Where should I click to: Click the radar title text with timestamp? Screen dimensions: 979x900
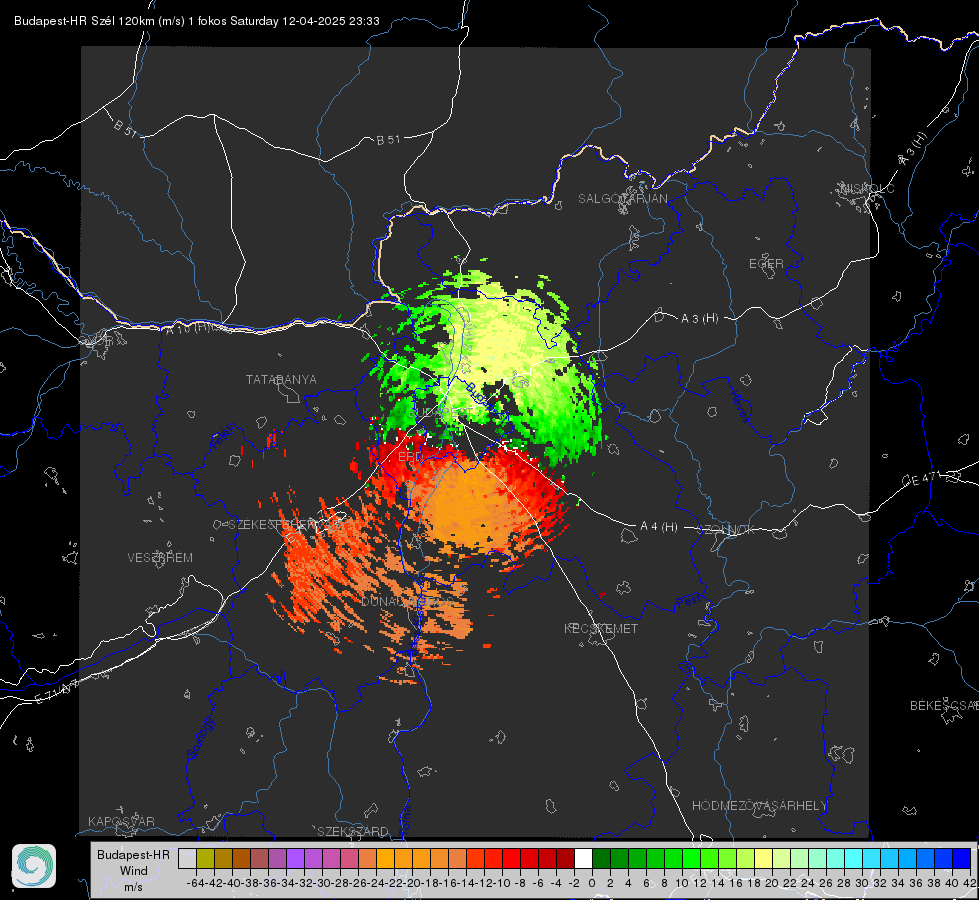197,21
